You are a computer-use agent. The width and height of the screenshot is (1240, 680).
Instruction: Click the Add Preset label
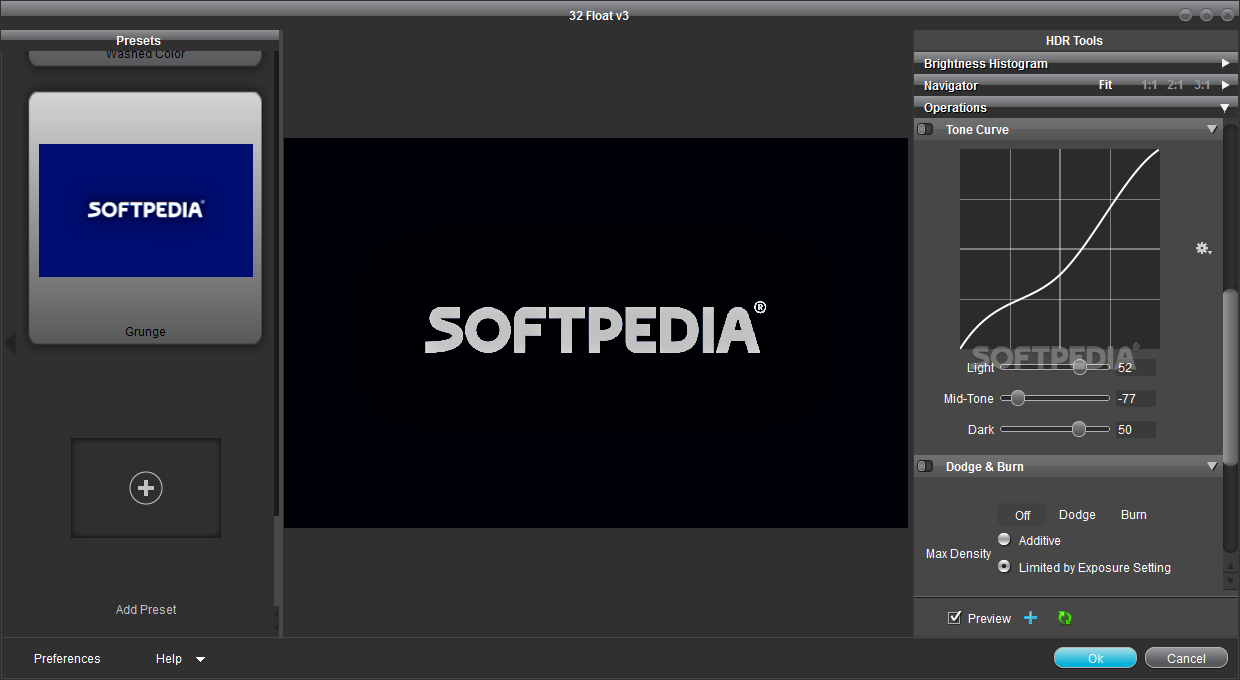pyautogui.click(x=146, y=609)
